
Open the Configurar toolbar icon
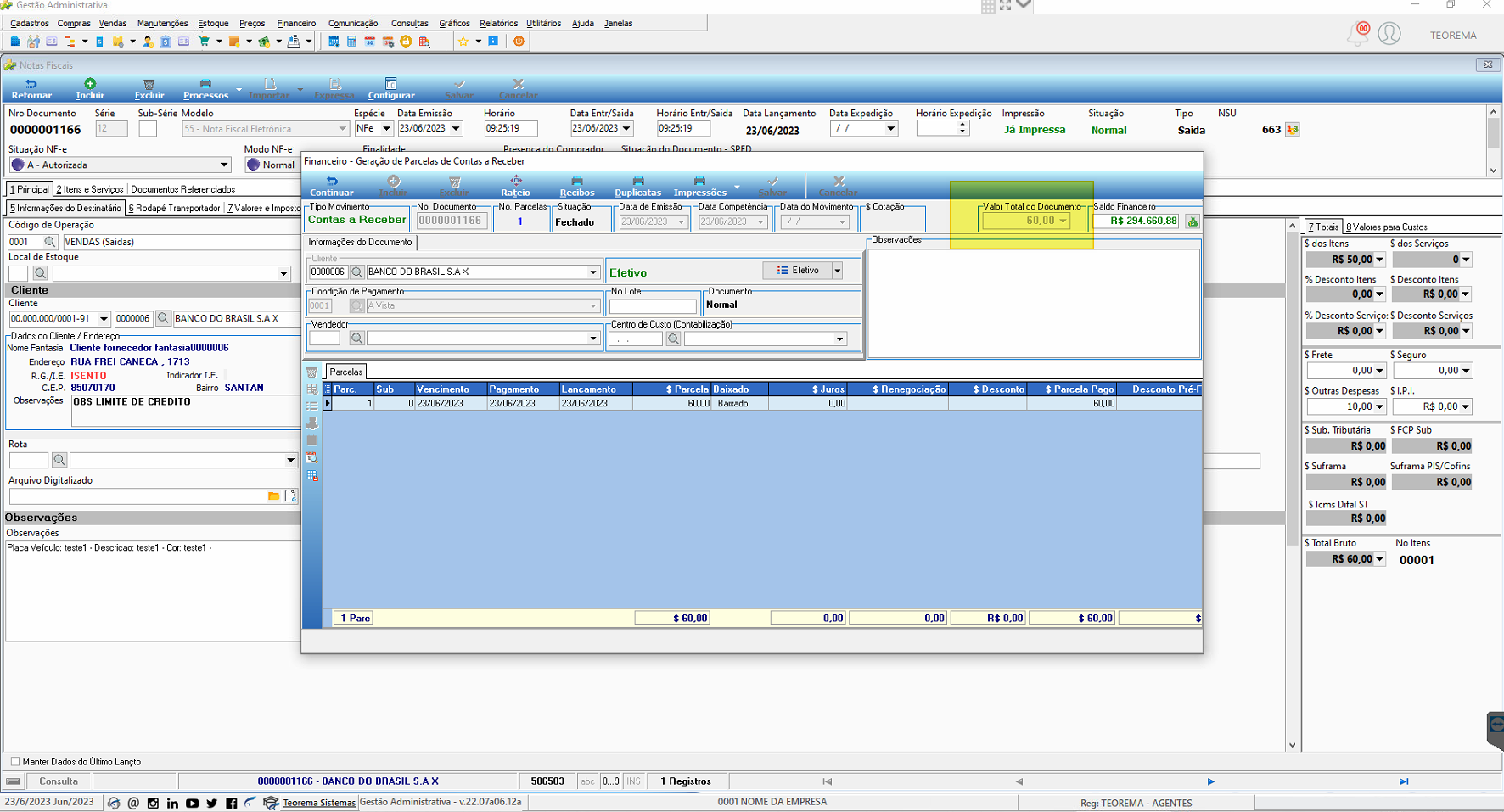391,84
